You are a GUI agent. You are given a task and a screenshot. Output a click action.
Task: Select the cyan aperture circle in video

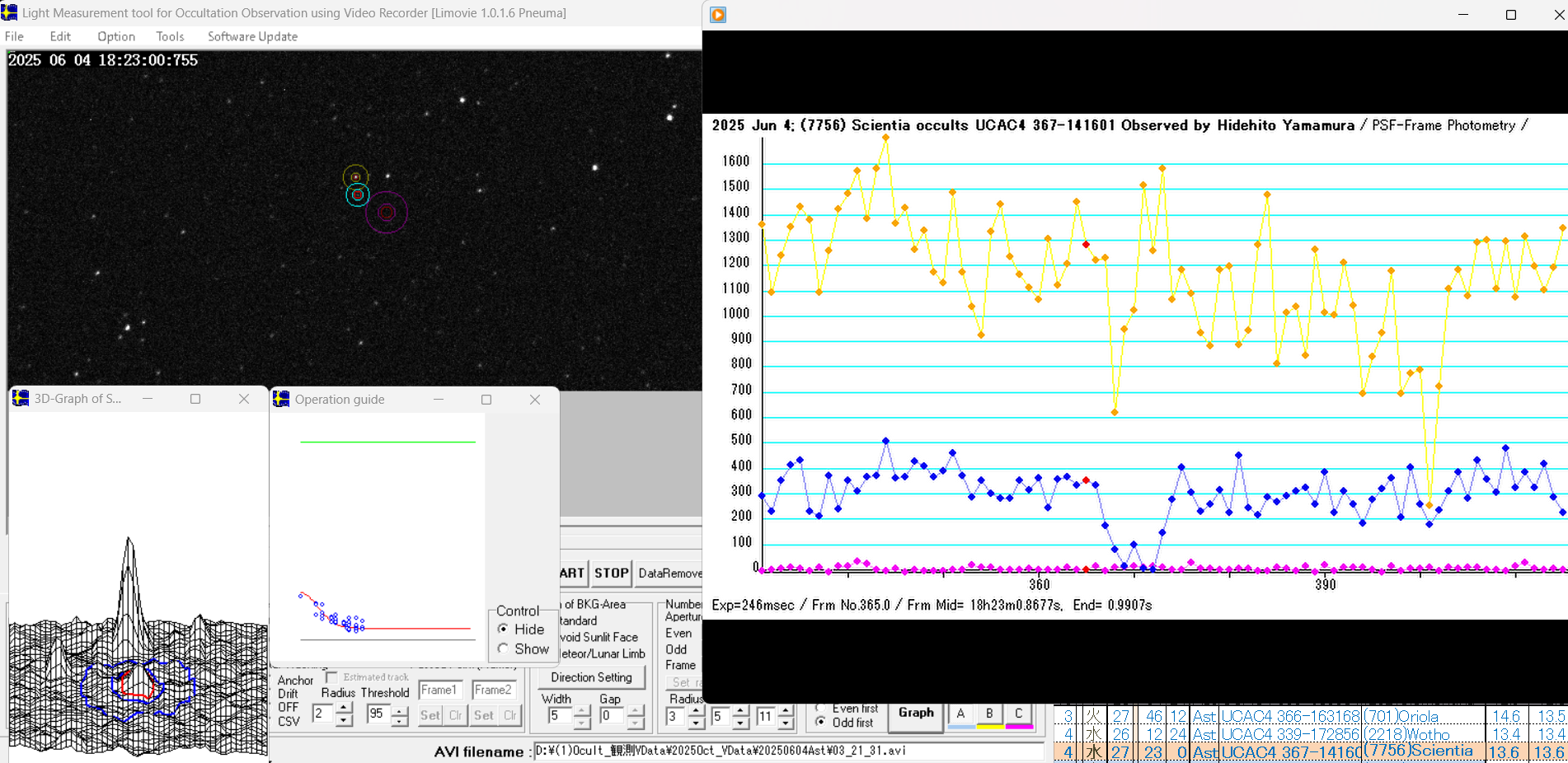click(x=357, y=195)
